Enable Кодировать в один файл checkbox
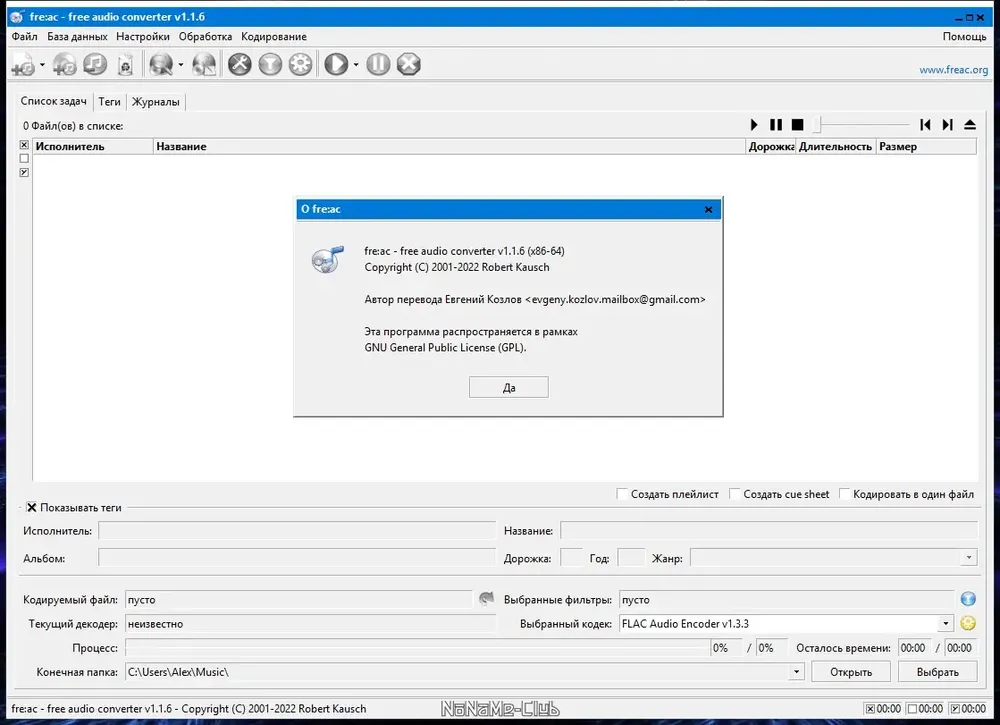The width and height of the screenshot is (1000, 725). point(844,494)
